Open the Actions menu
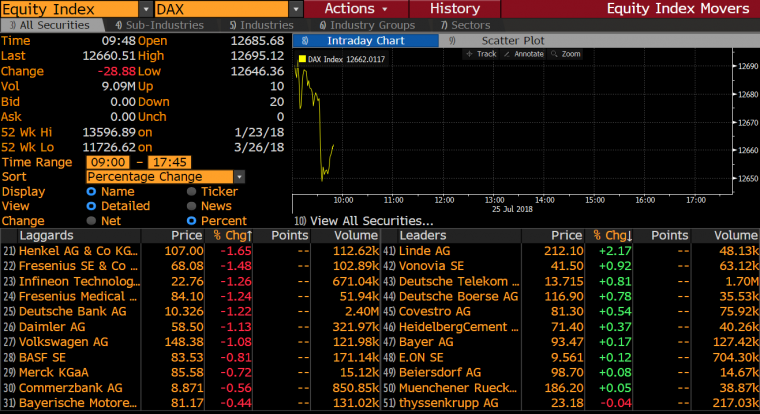This screenshot has width=760, height=414. (x=356, y=9)
